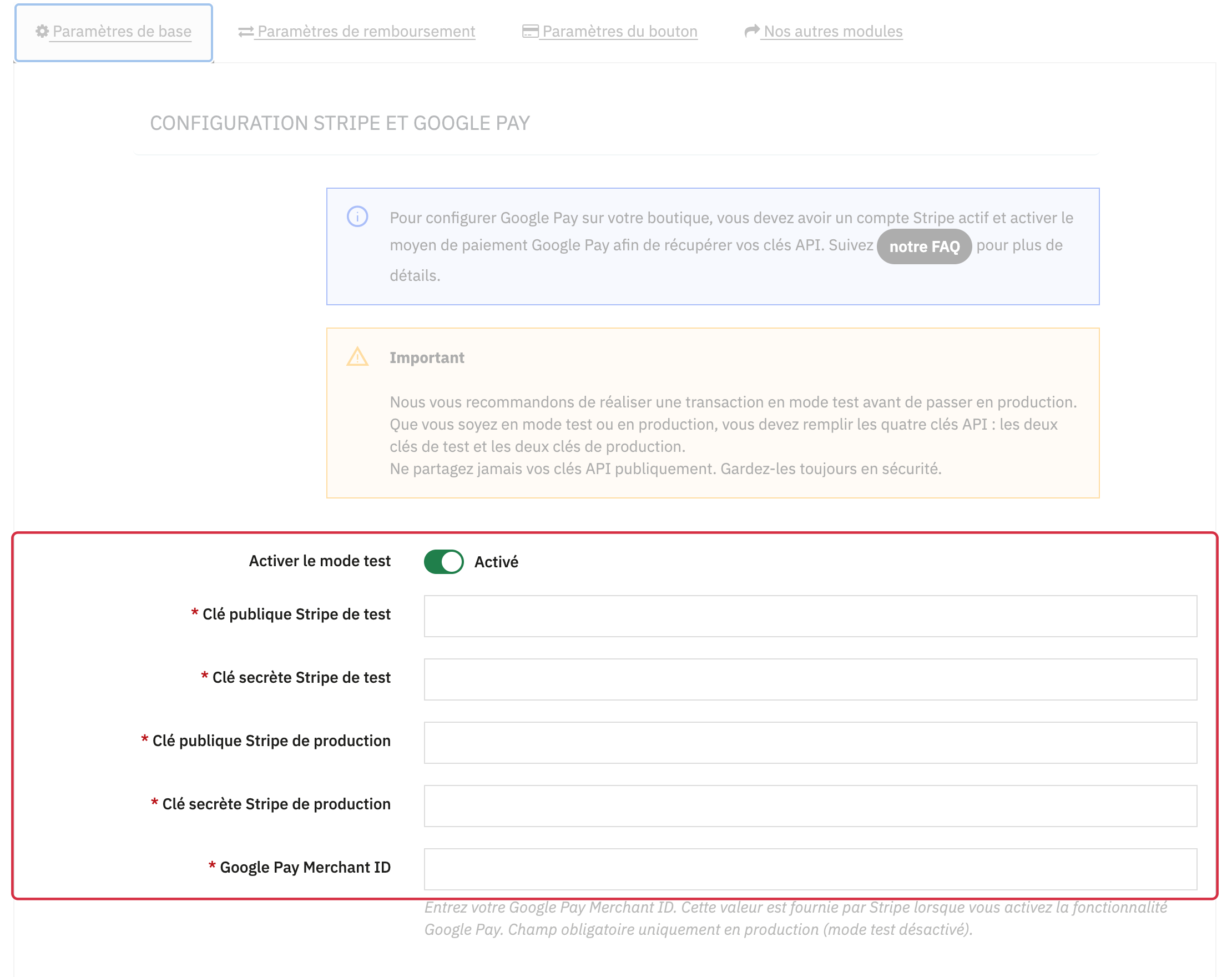Open the notre FAQ link
This screenshot has width=1232, height=977.
pyautogui.click(x=924, y=246)
